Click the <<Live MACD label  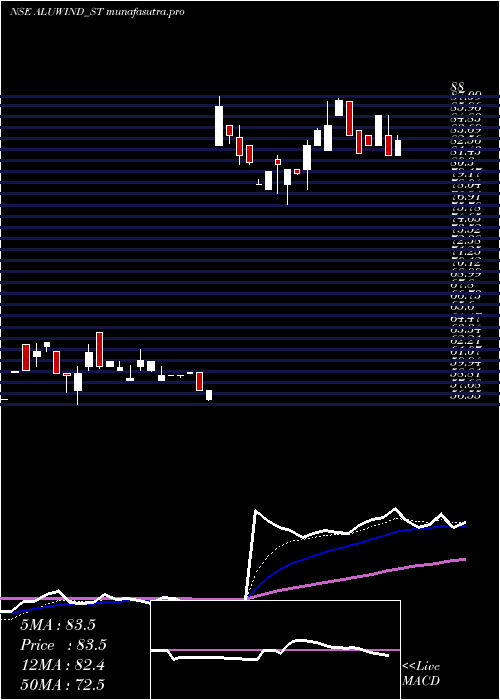(x=421, y=674)
